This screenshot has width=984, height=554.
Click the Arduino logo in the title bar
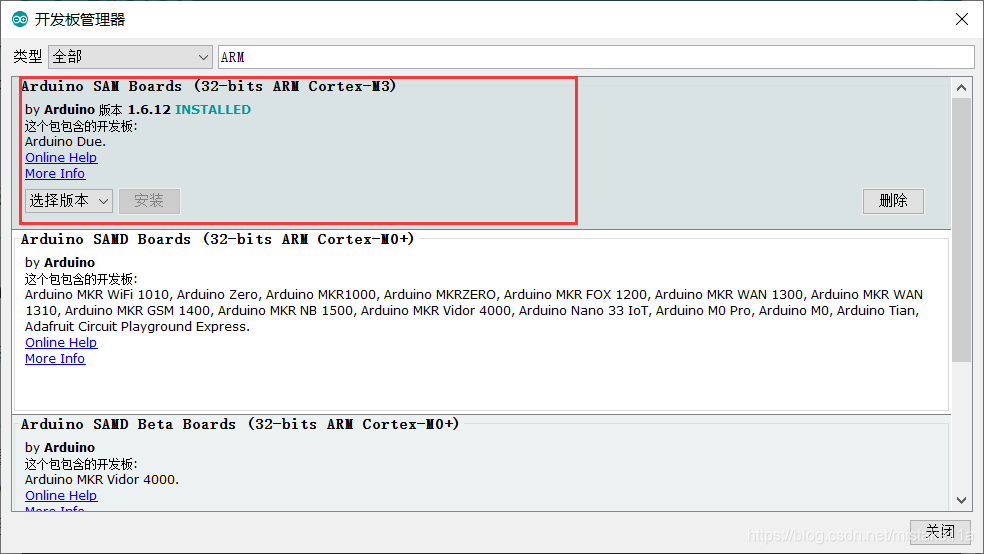(x=20, y=19)
